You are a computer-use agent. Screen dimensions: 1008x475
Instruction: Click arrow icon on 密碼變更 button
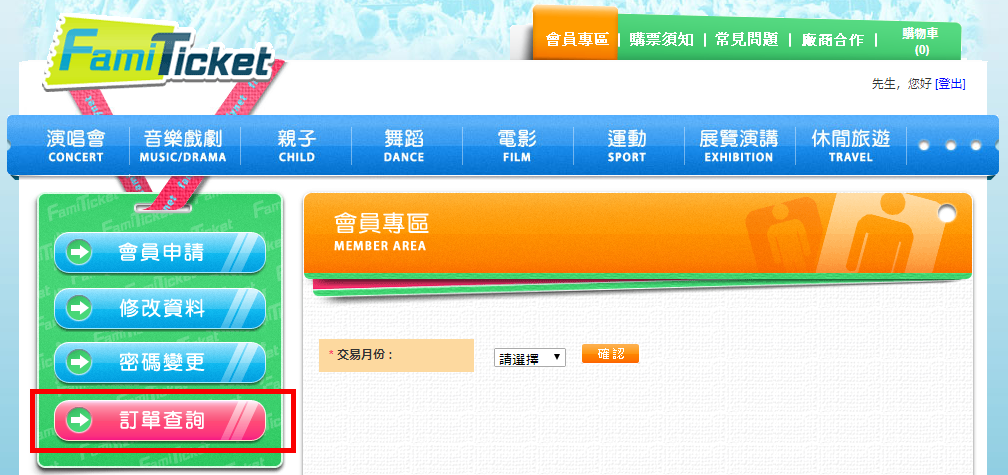click(x=78, y=363)
